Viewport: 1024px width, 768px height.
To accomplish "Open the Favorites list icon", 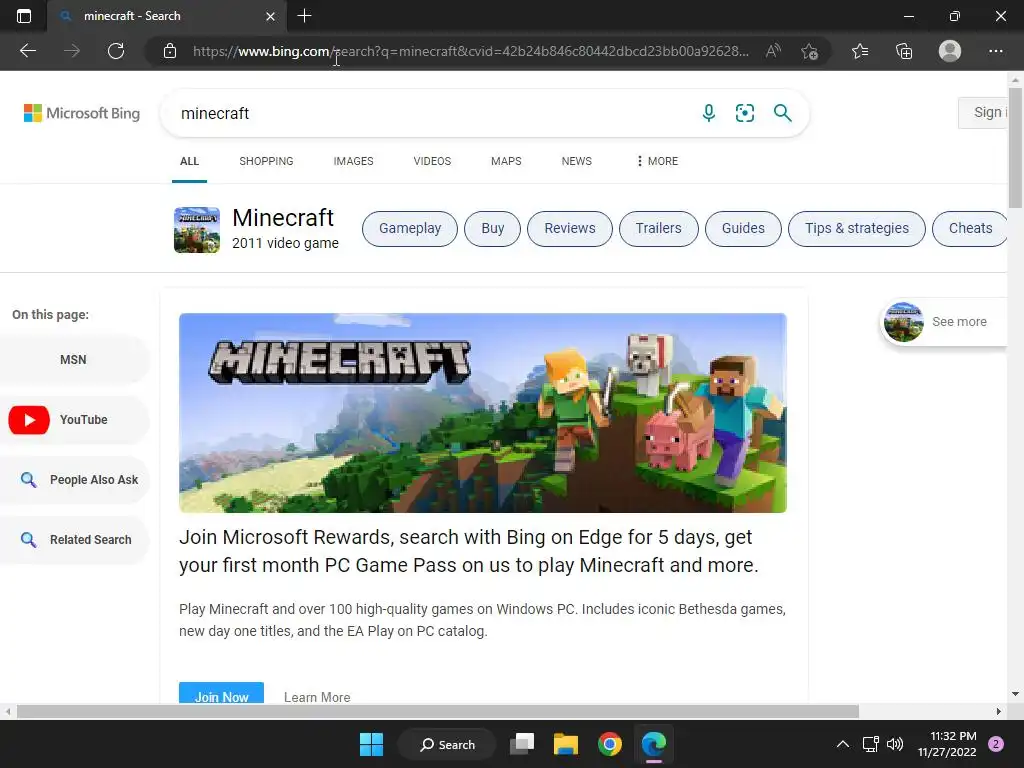I will click(x=860, y=51).
